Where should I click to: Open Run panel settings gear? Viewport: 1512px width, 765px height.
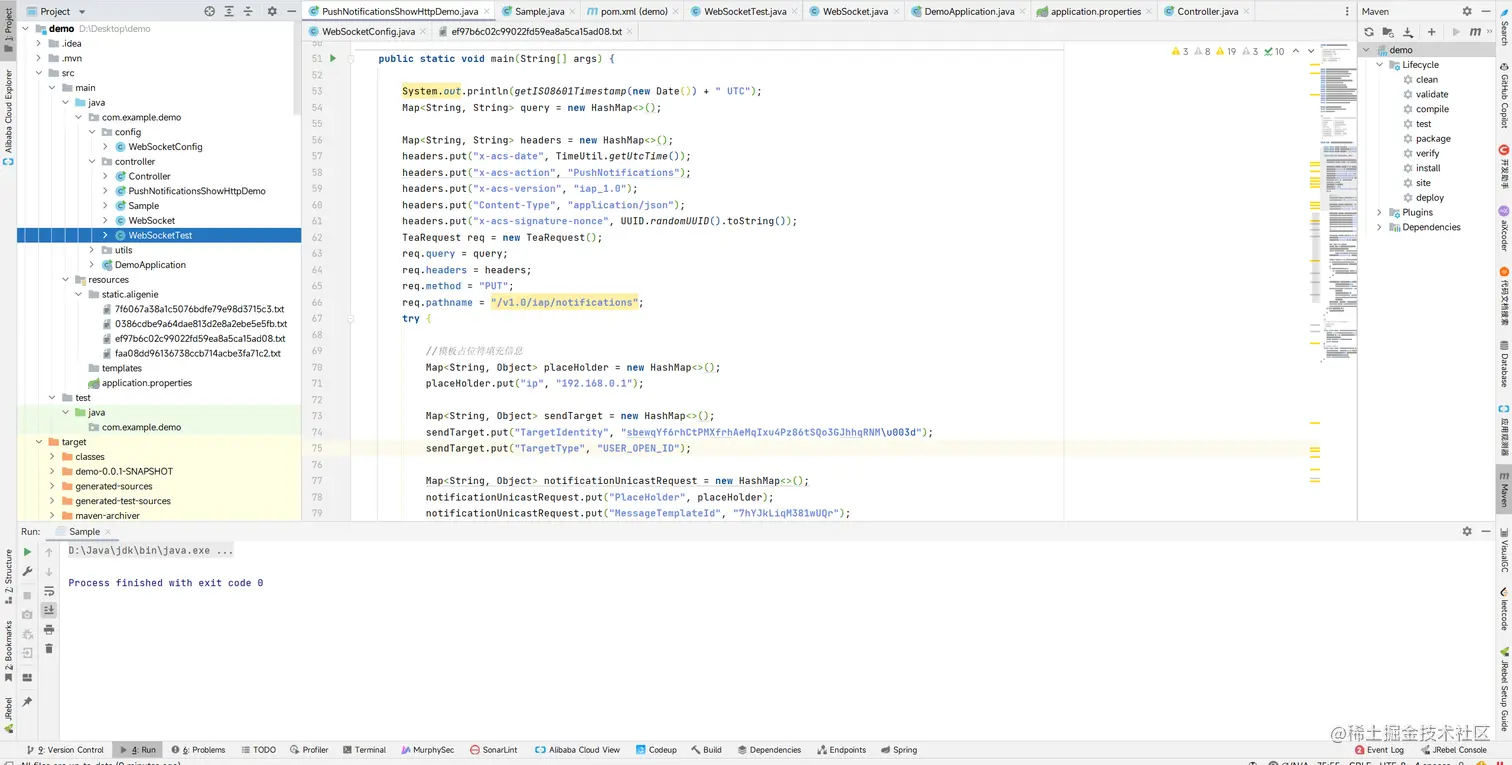click(1467, 531)
